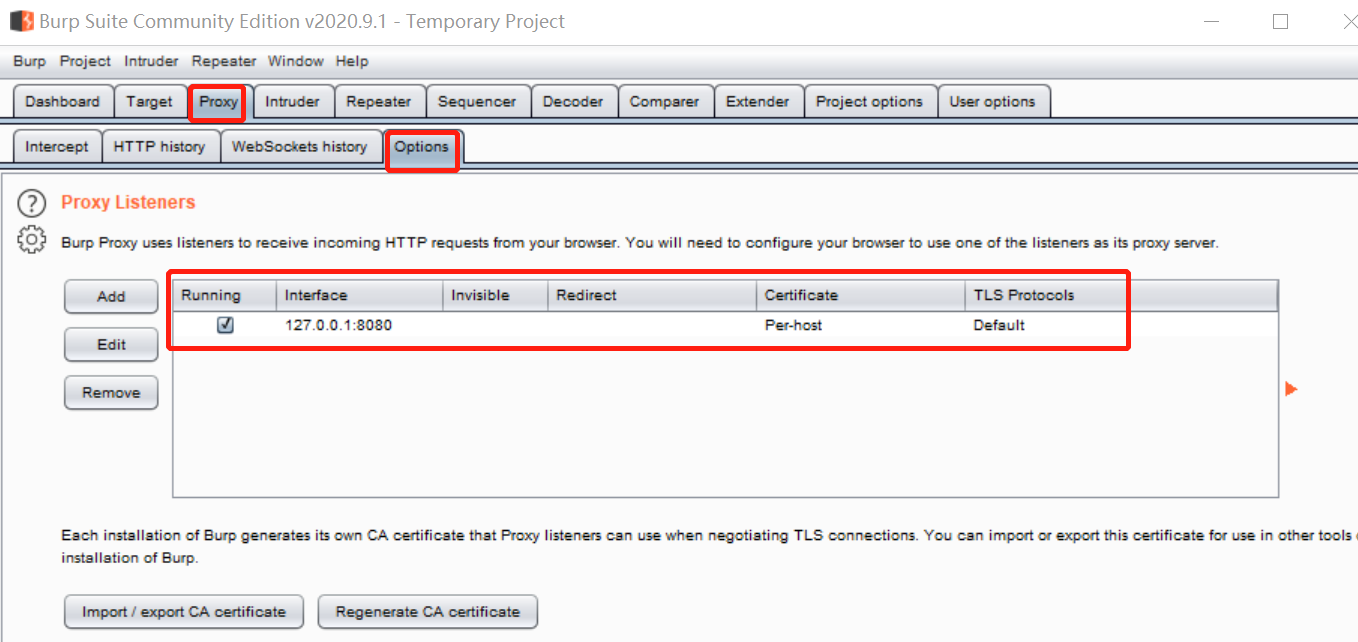The width and height of the screenshot is (1358, 642).
Task: Select the Proxy Options sub-tab
Action: point(422,148)
